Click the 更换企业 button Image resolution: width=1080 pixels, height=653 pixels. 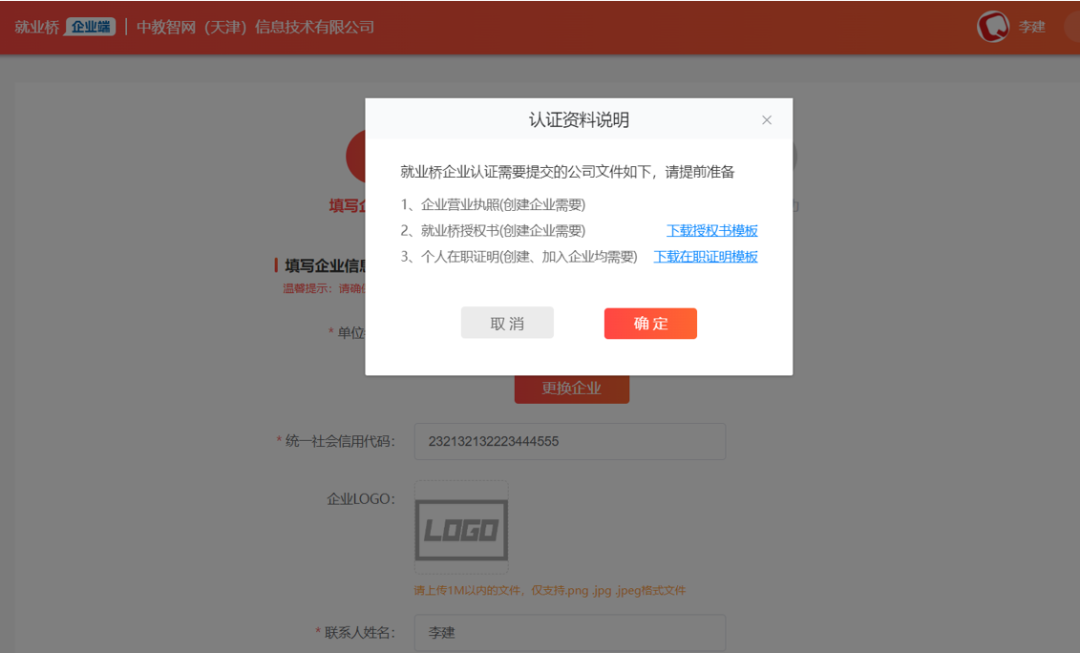tap(572, 388)
